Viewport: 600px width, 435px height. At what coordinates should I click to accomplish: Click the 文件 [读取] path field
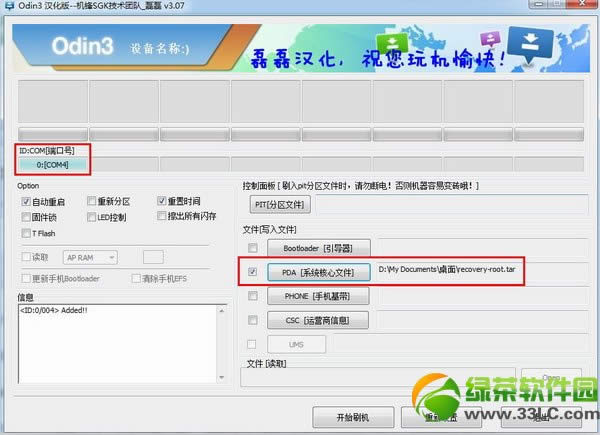coord(378,377)
